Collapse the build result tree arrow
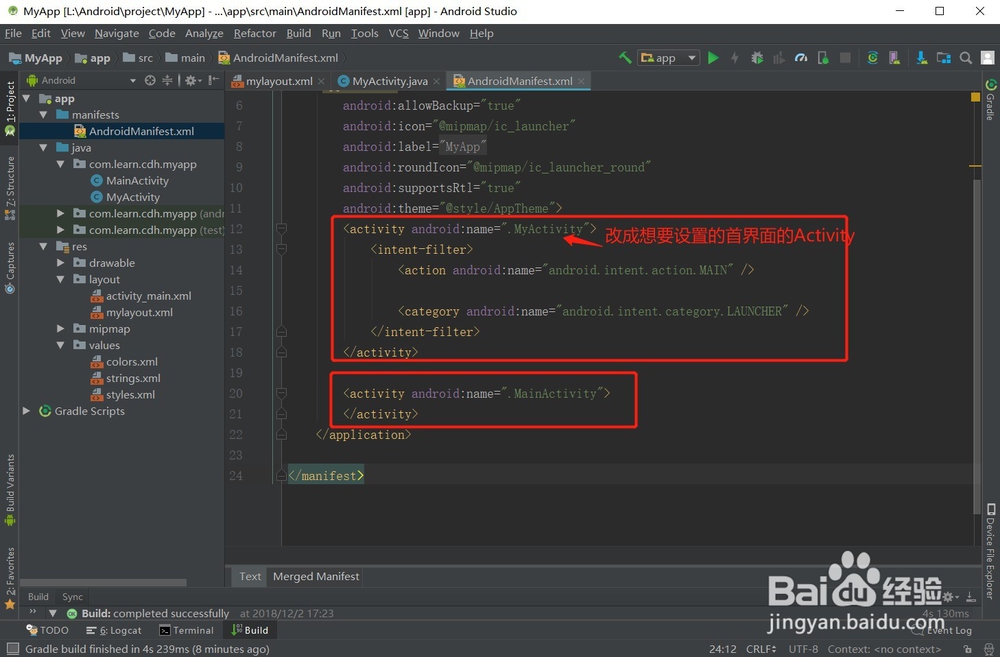This screenshot has height=657, width=1000. coord(53,614)
